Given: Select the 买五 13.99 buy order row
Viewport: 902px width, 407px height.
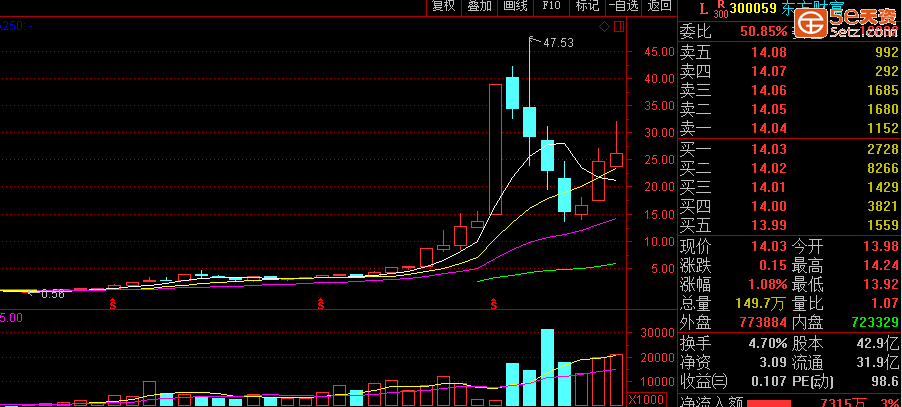Looking at the screenshot, I should (789, 225).
